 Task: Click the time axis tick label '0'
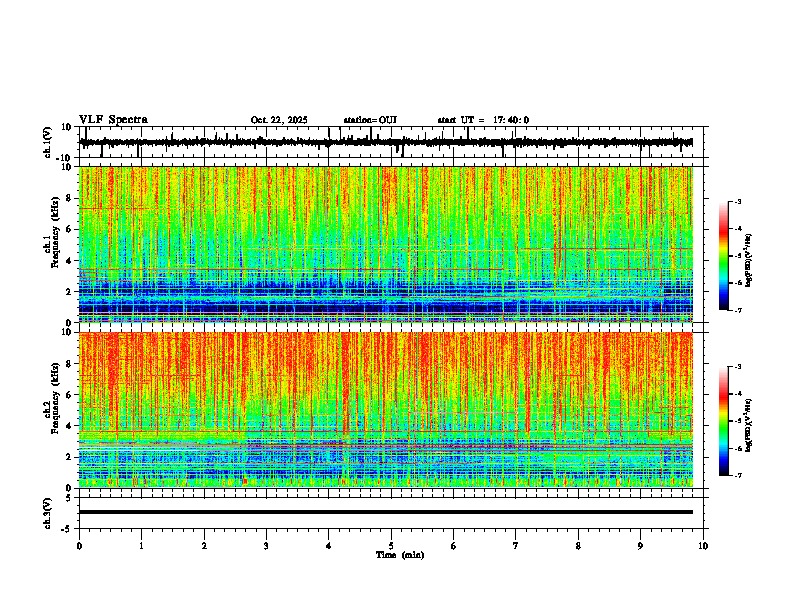pyautogui.click(x=79, y=546)
